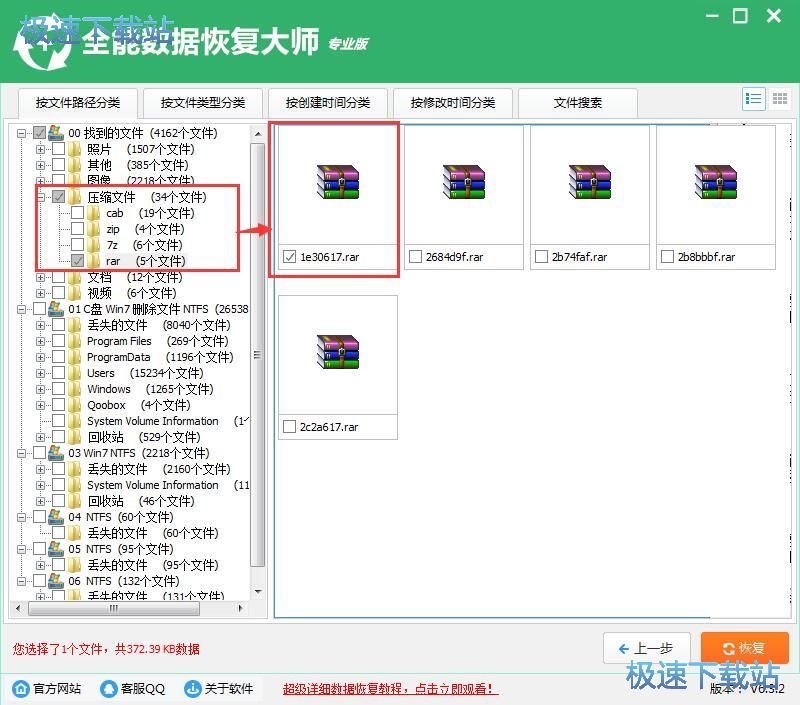Click the 2b74faf.rar archive icon

590,182
